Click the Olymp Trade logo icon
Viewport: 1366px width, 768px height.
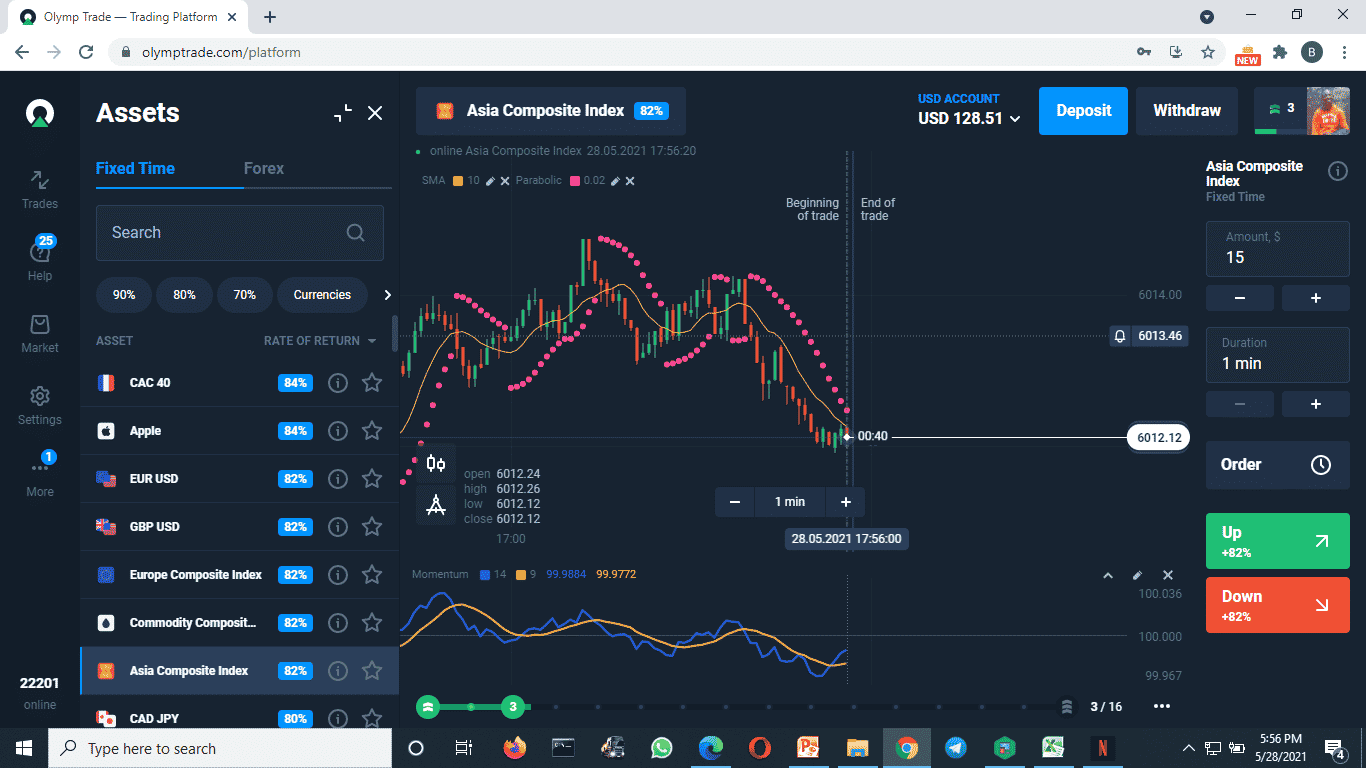pyautogui.click(x=40, y=113)
